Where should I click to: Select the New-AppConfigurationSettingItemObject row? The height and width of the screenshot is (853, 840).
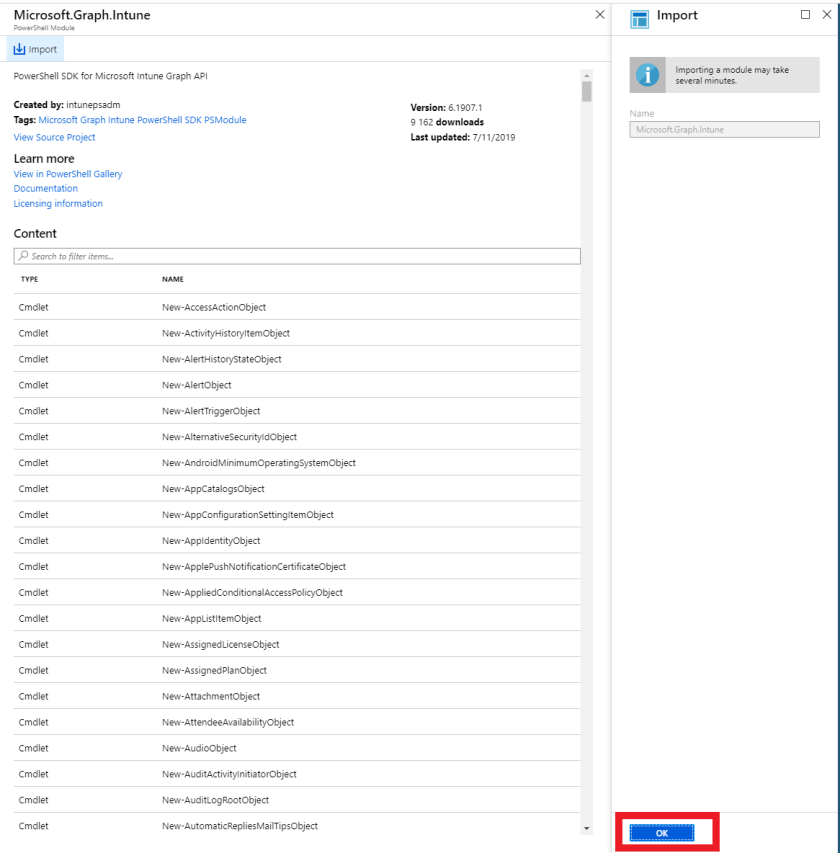click(x=297, y=515)
